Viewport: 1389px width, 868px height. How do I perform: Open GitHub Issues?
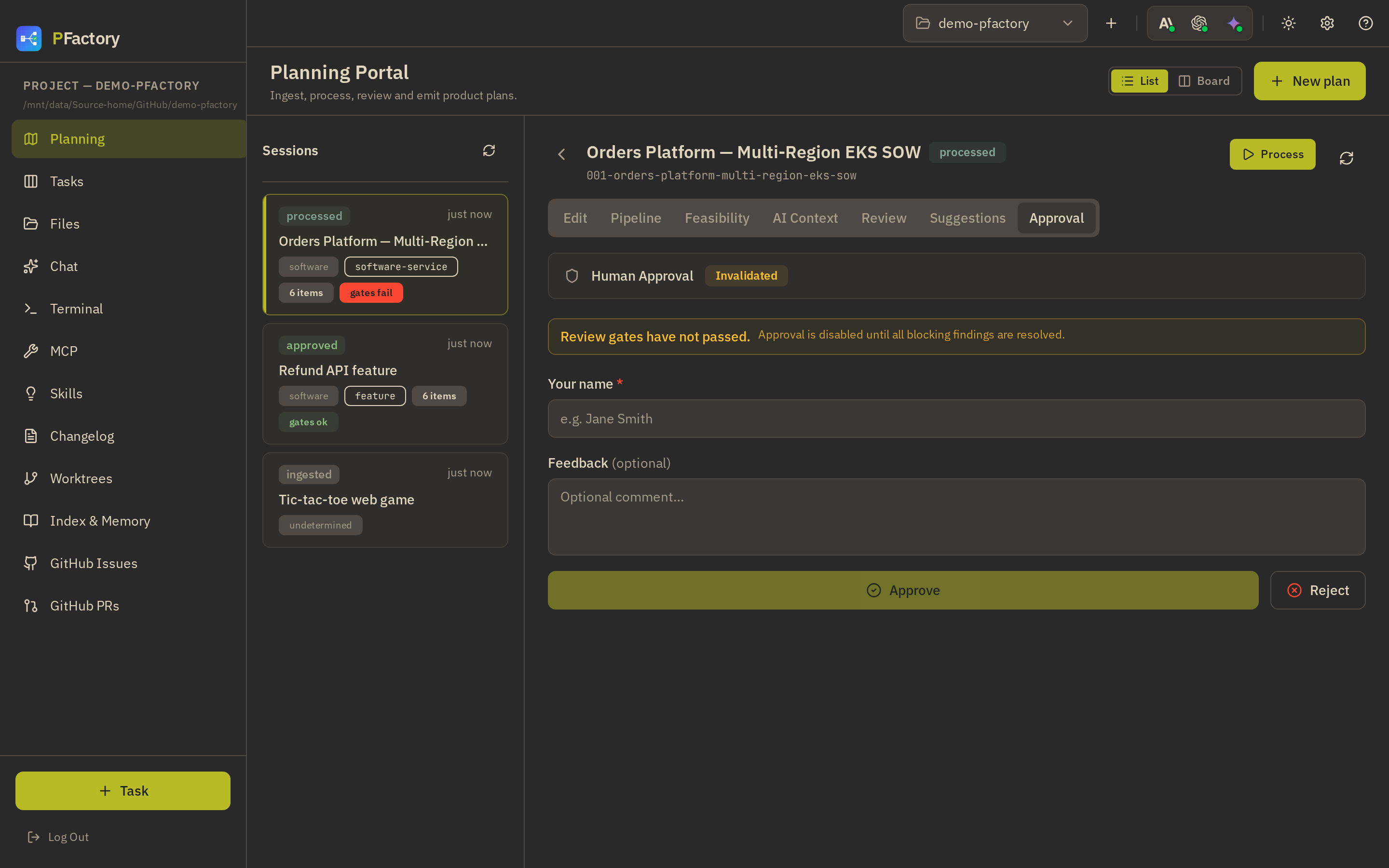tap(129, 564)
